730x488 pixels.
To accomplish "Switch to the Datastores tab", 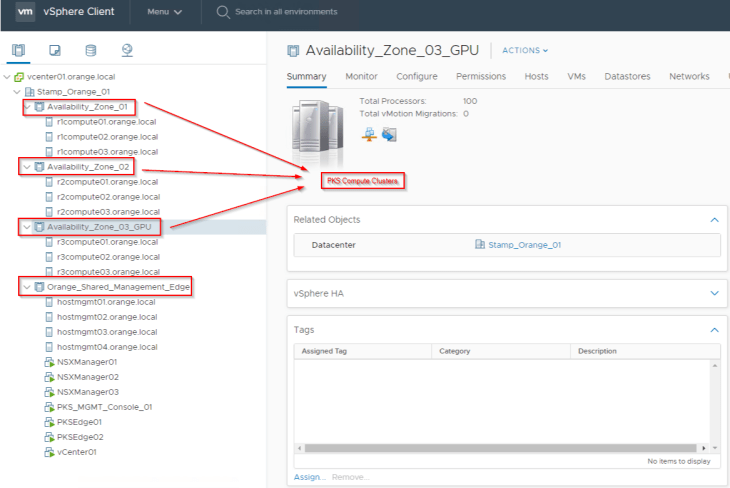I will point(627,76).
